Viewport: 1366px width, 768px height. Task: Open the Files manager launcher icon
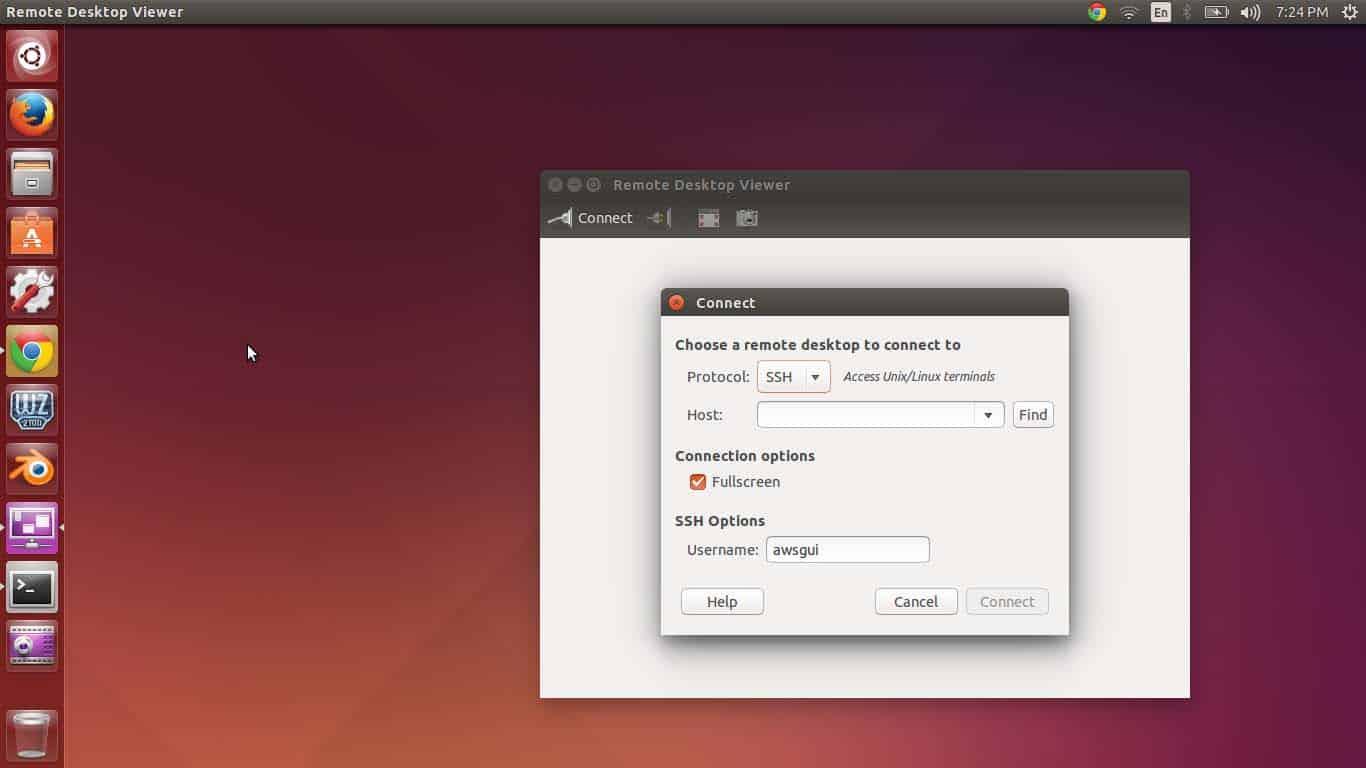point(32,173)
